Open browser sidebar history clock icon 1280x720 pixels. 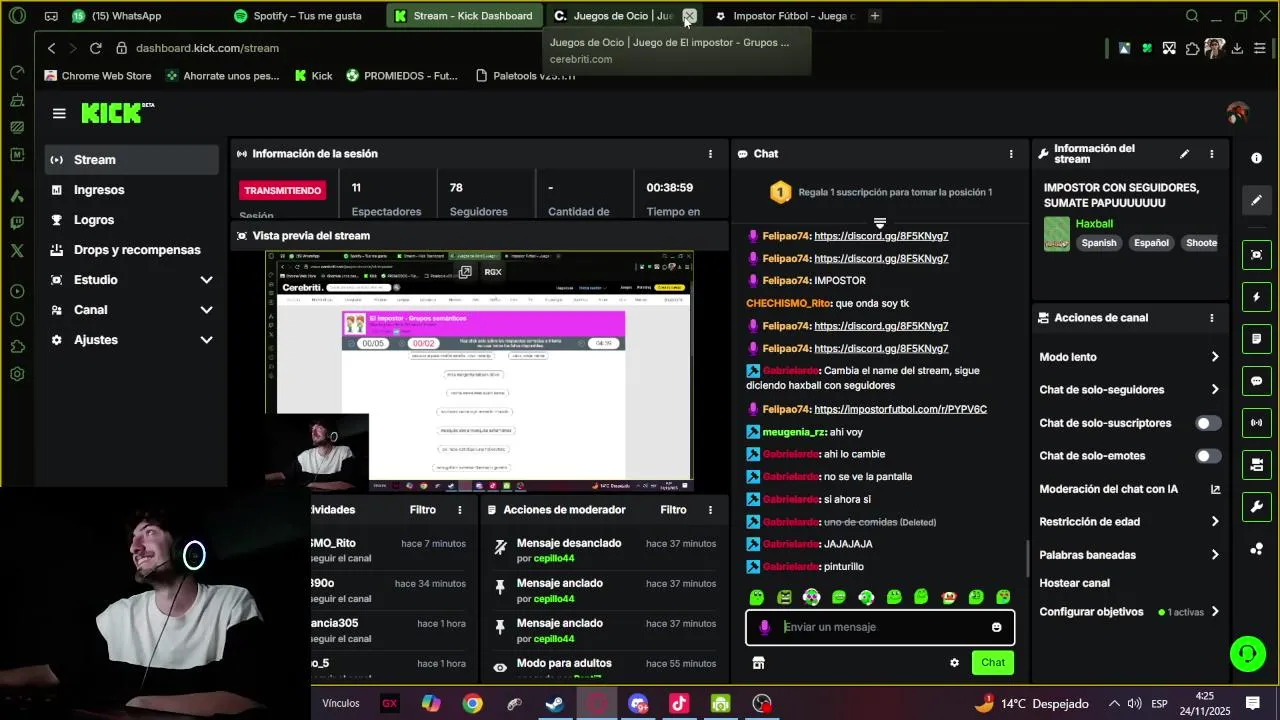tap(17, 319)
